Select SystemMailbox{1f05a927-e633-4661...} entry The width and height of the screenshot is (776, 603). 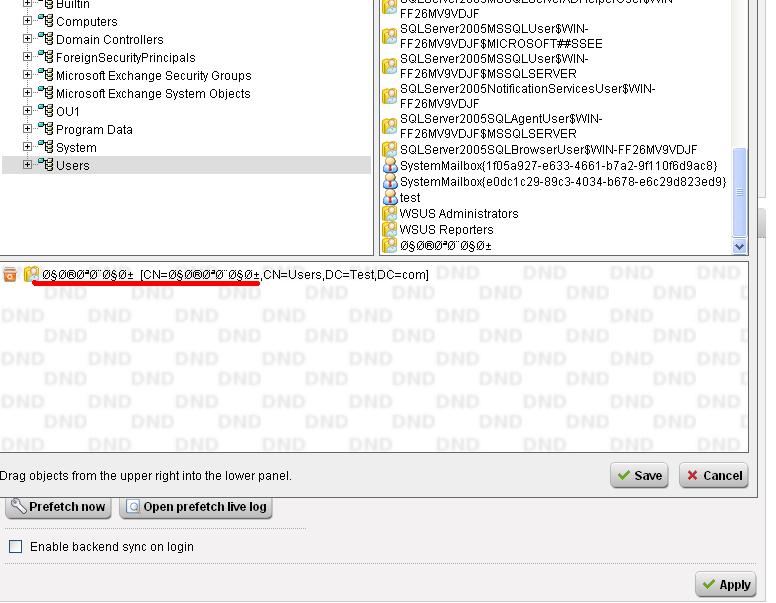(558, 165)
